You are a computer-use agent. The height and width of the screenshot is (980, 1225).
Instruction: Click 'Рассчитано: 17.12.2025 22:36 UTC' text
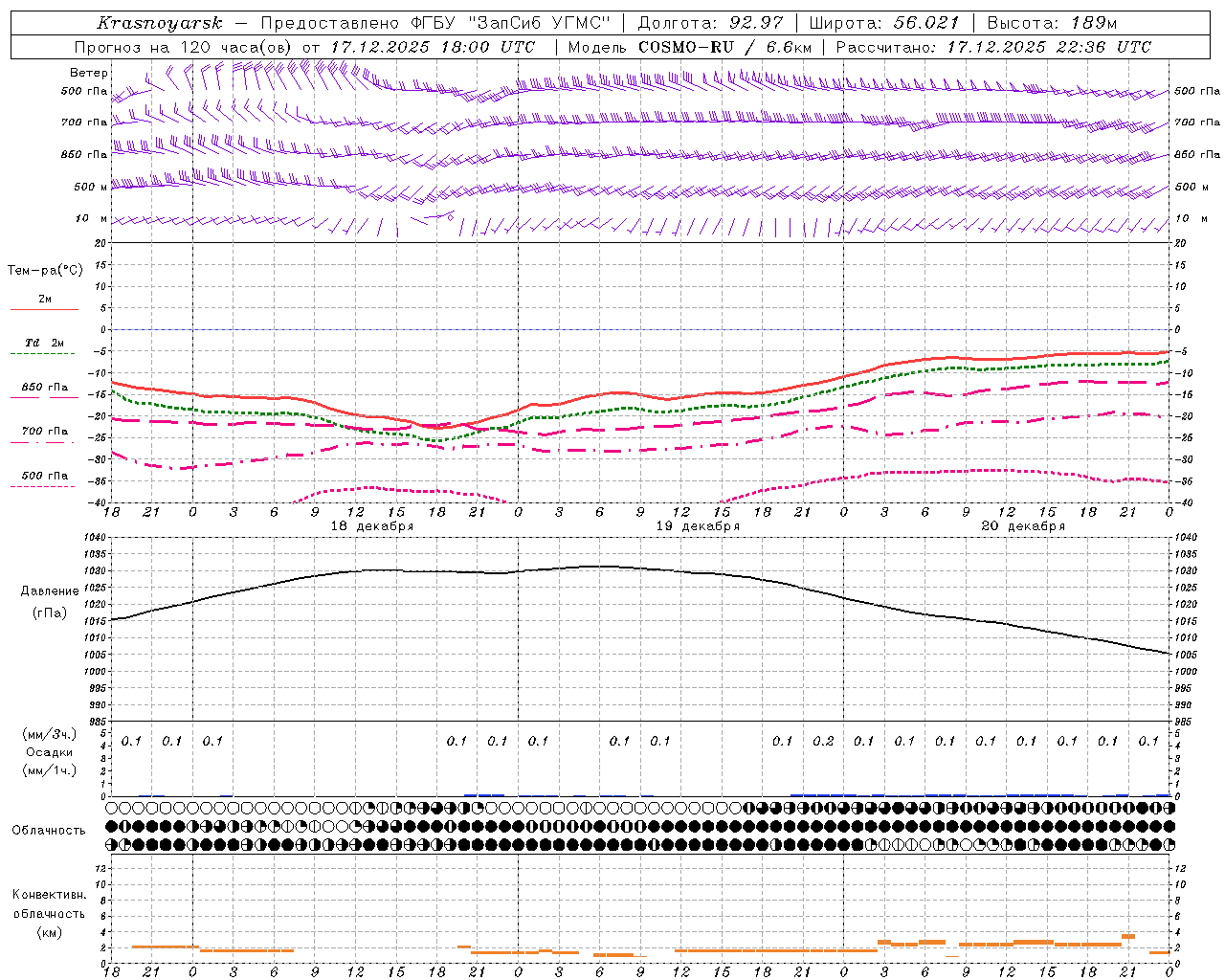993,47
